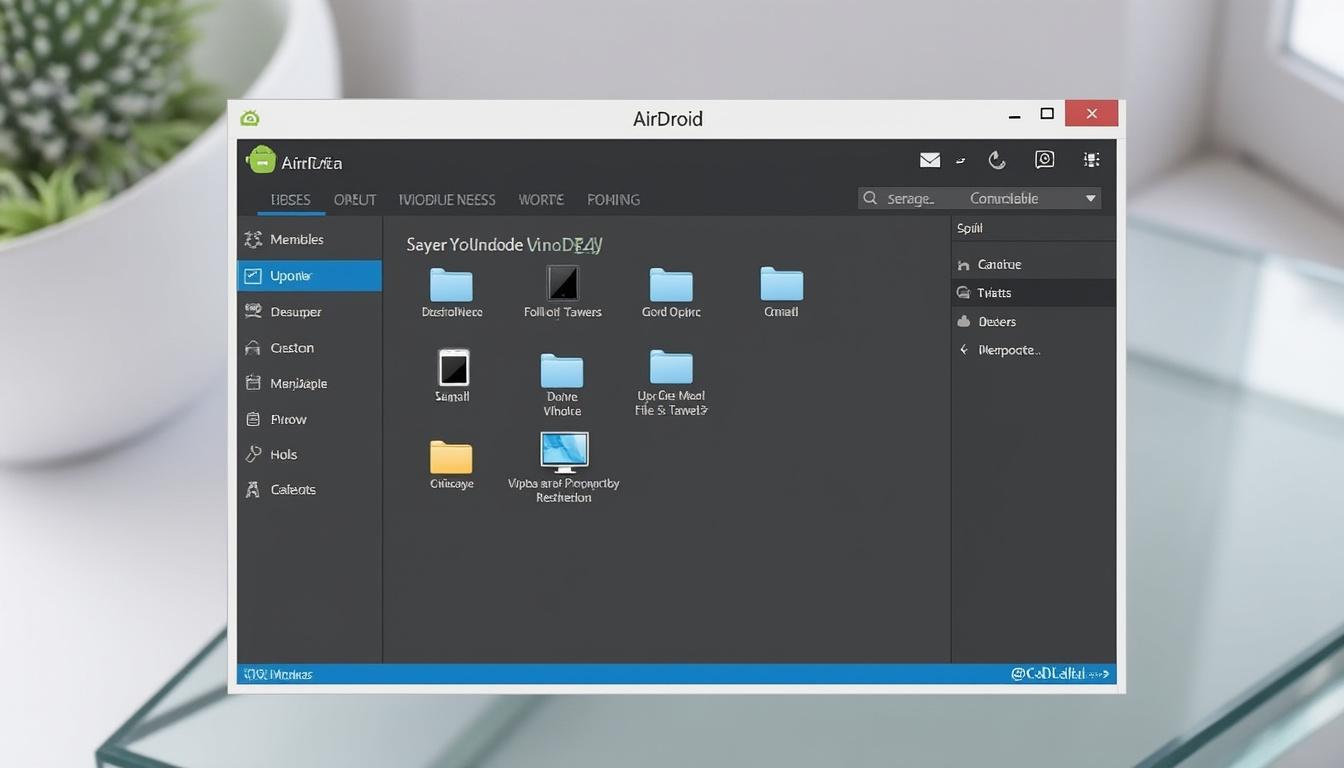Click the AirDroid window title text

point(668,119)
